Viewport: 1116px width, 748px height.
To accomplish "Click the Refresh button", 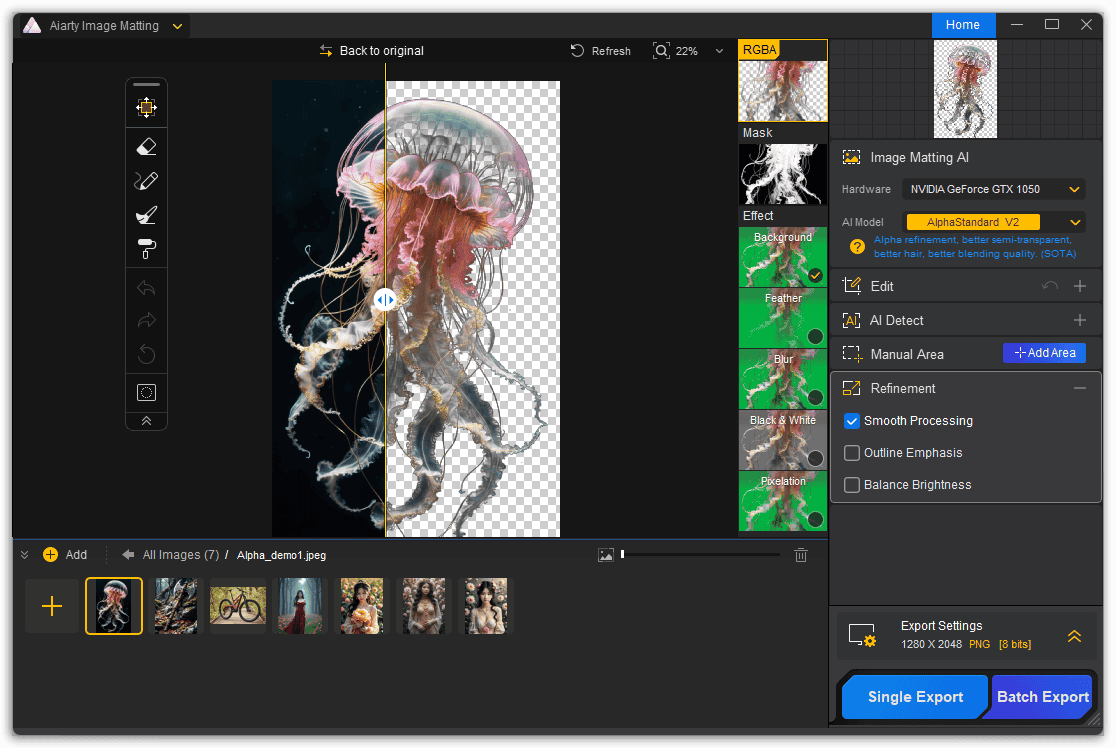I will tap(601, 51).
